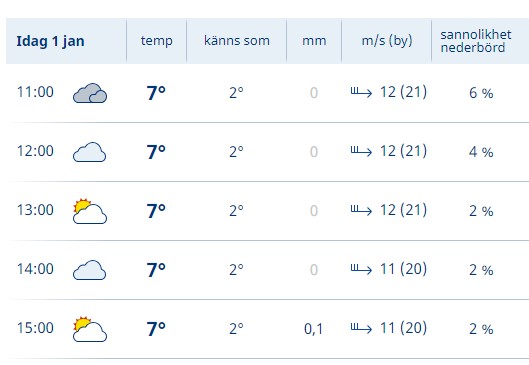Click the 'sannolikhet nederbörd' column header
The height and width of the screenshot is (365, 529).
tap(476, 41)
